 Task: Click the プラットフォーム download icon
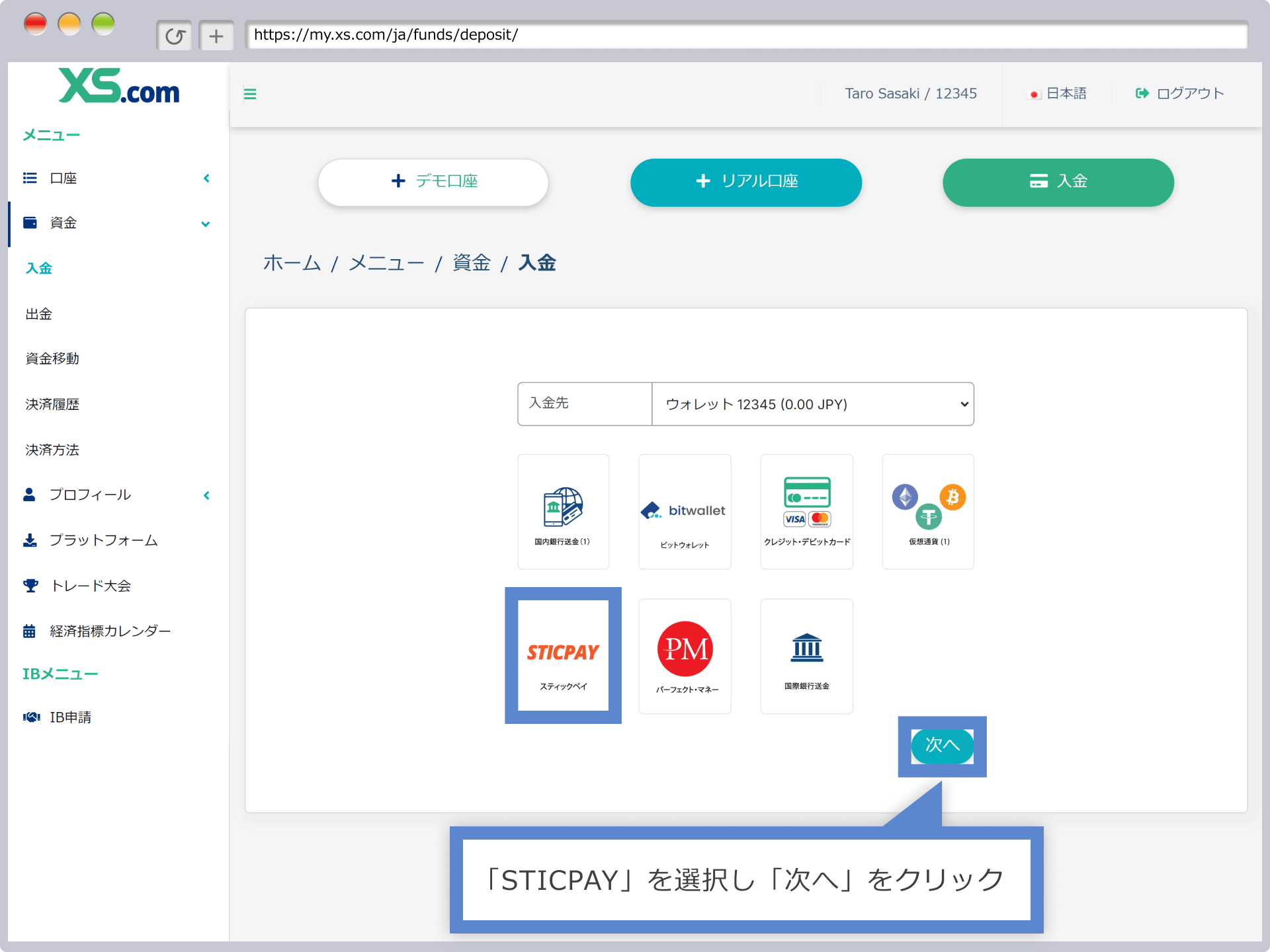(30, 540)
